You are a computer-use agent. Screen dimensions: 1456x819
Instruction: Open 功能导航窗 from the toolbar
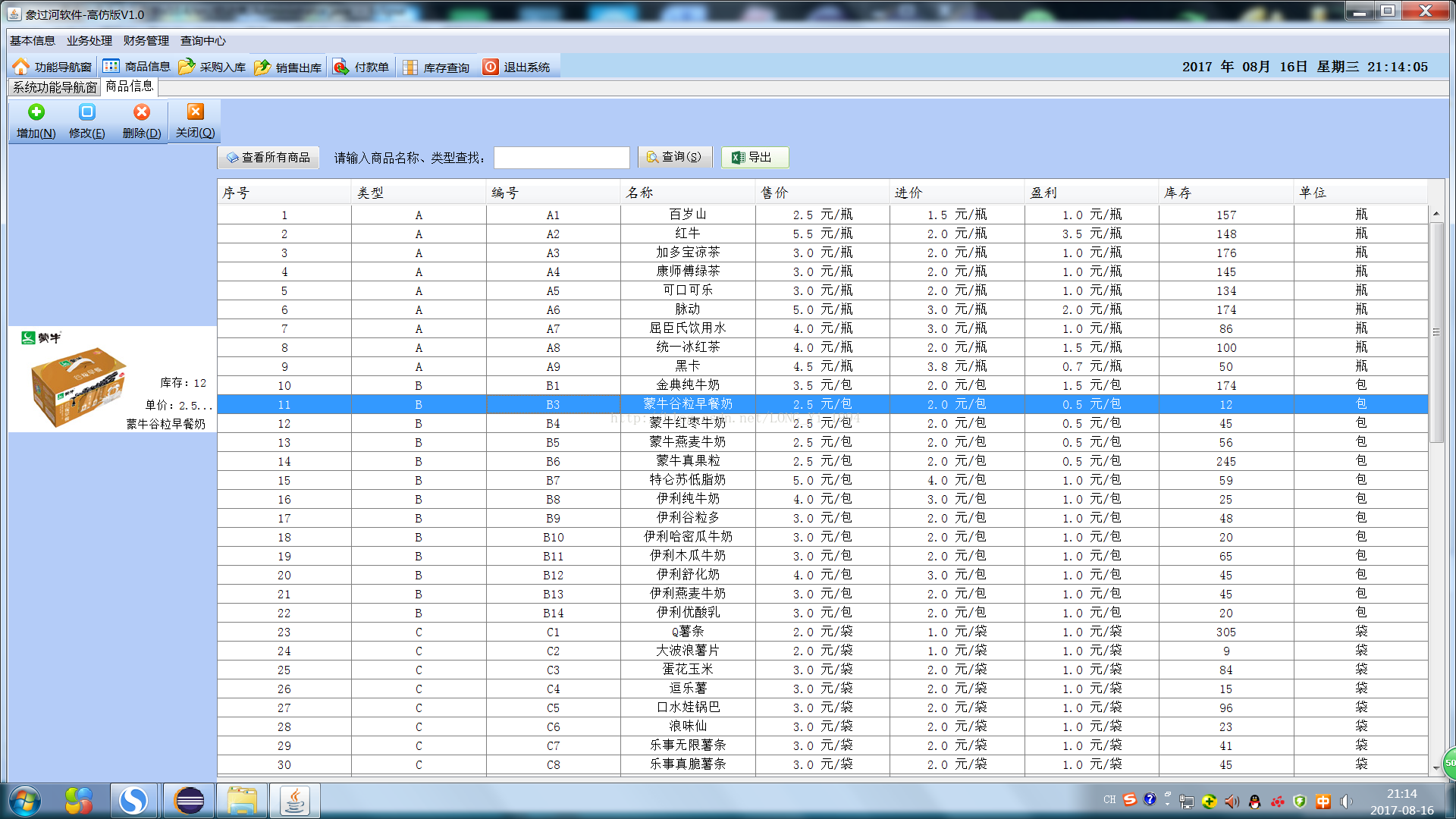(53, 67)
